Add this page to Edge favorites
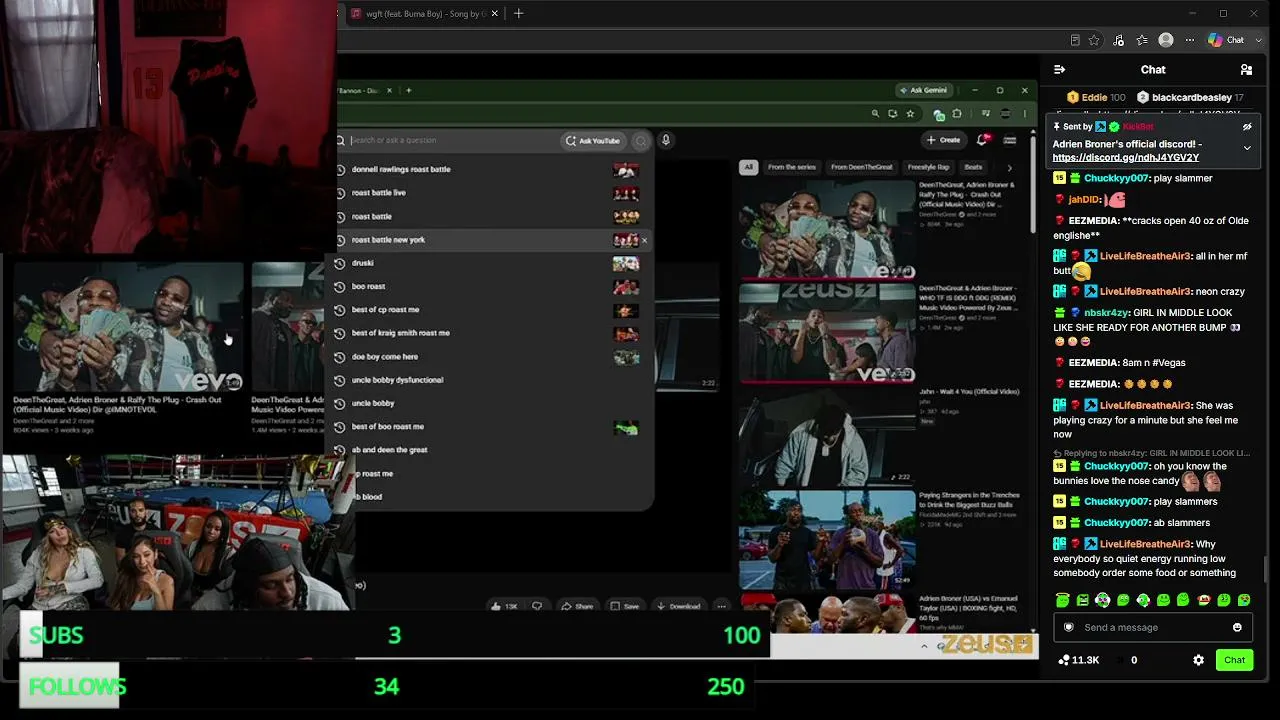This screenshot has height=720, width=1280. [1094, 40]
